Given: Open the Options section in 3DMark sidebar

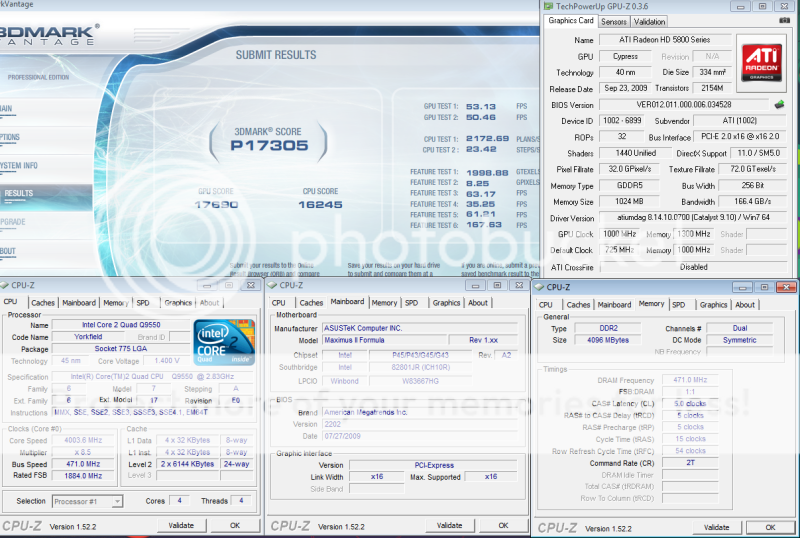Looking at the screenshot, I should point(10,137).
